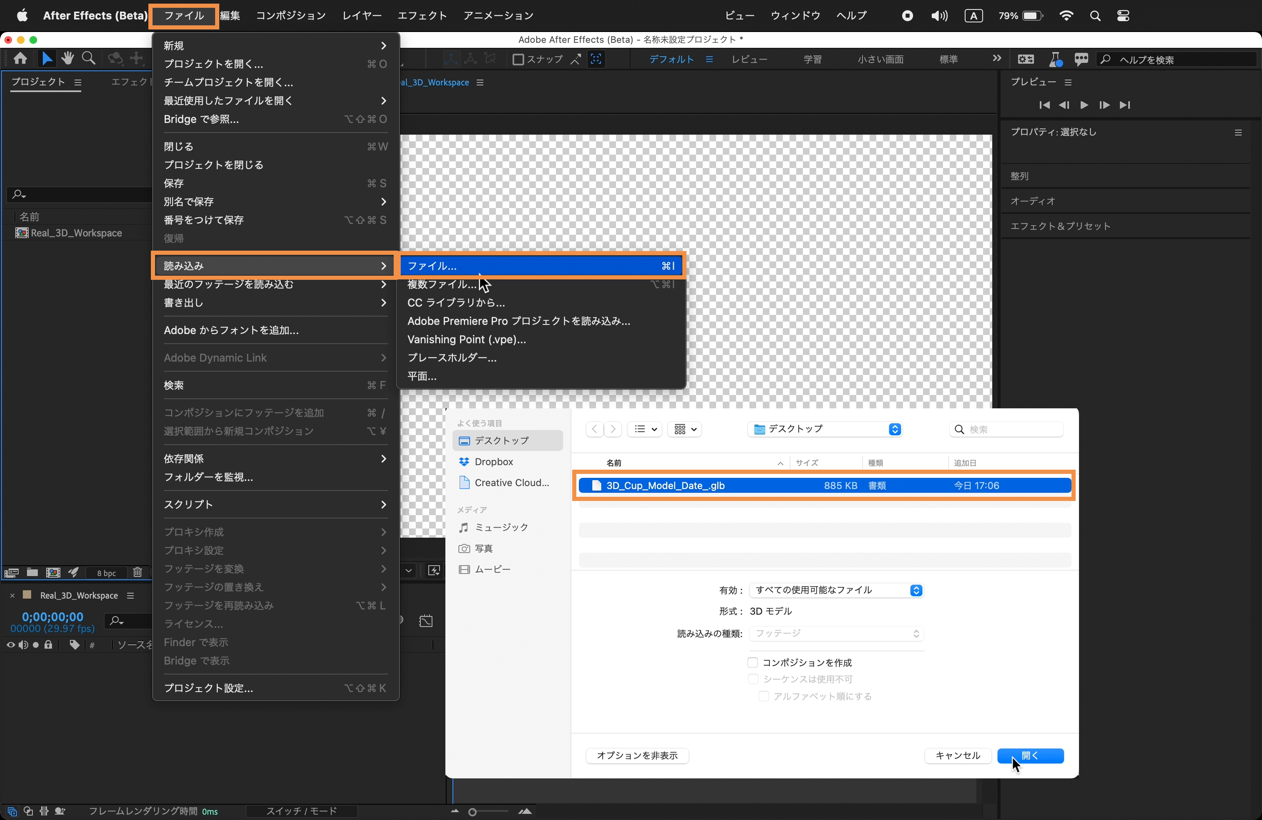Image resolution: width=1262 pixels, height=820 pixels.
Task: Choose 複数ファイル... in the import submenu
Action: pos(541,284)
